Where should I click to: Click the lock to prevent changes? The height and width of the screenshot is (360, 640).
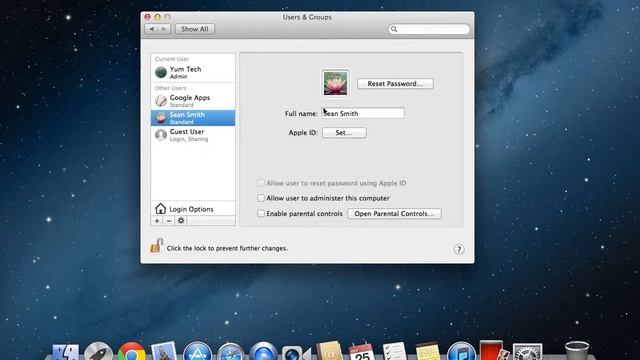pos(156,246)
